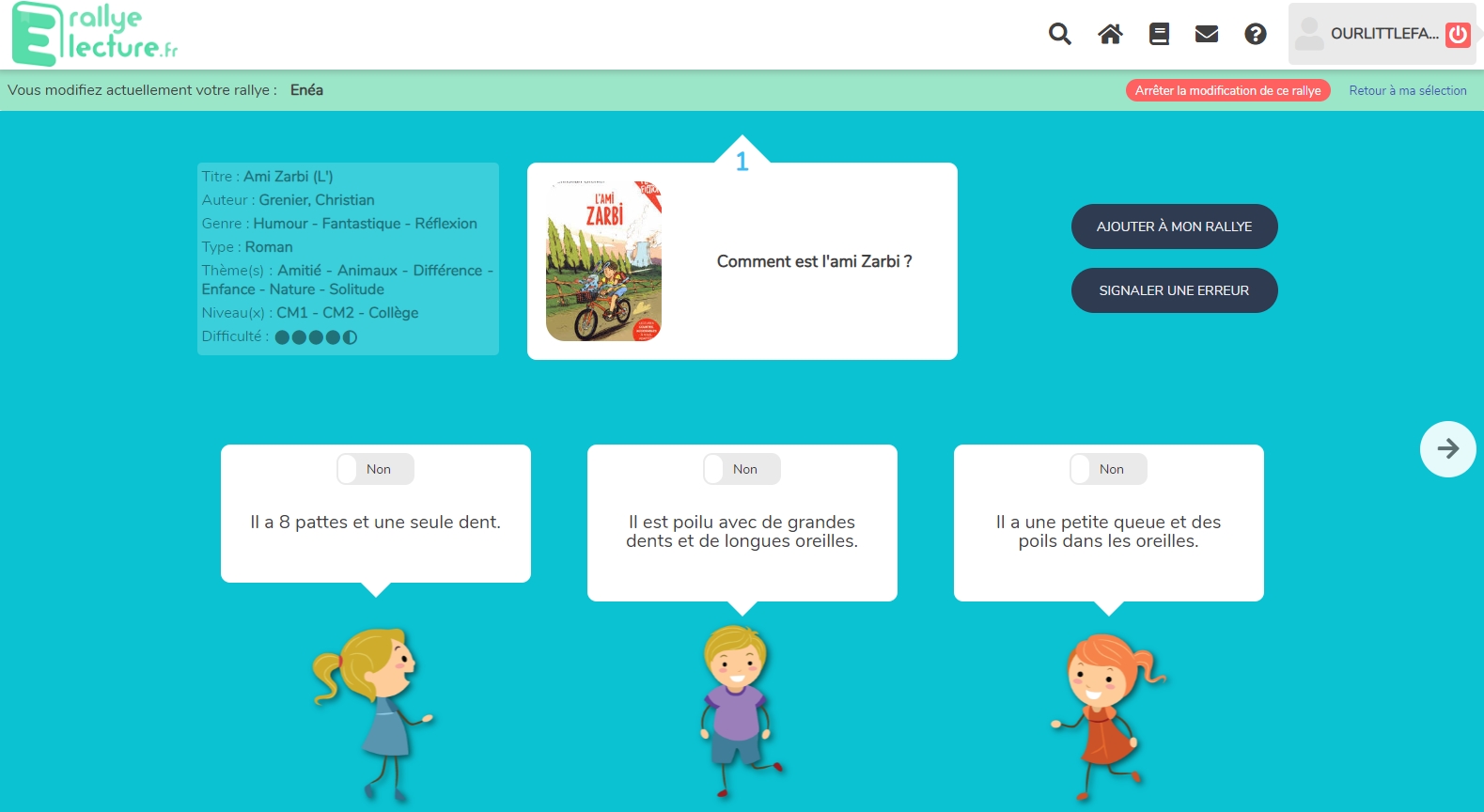
Task: Click the search magnifier icon
Action: [1059, 35]
